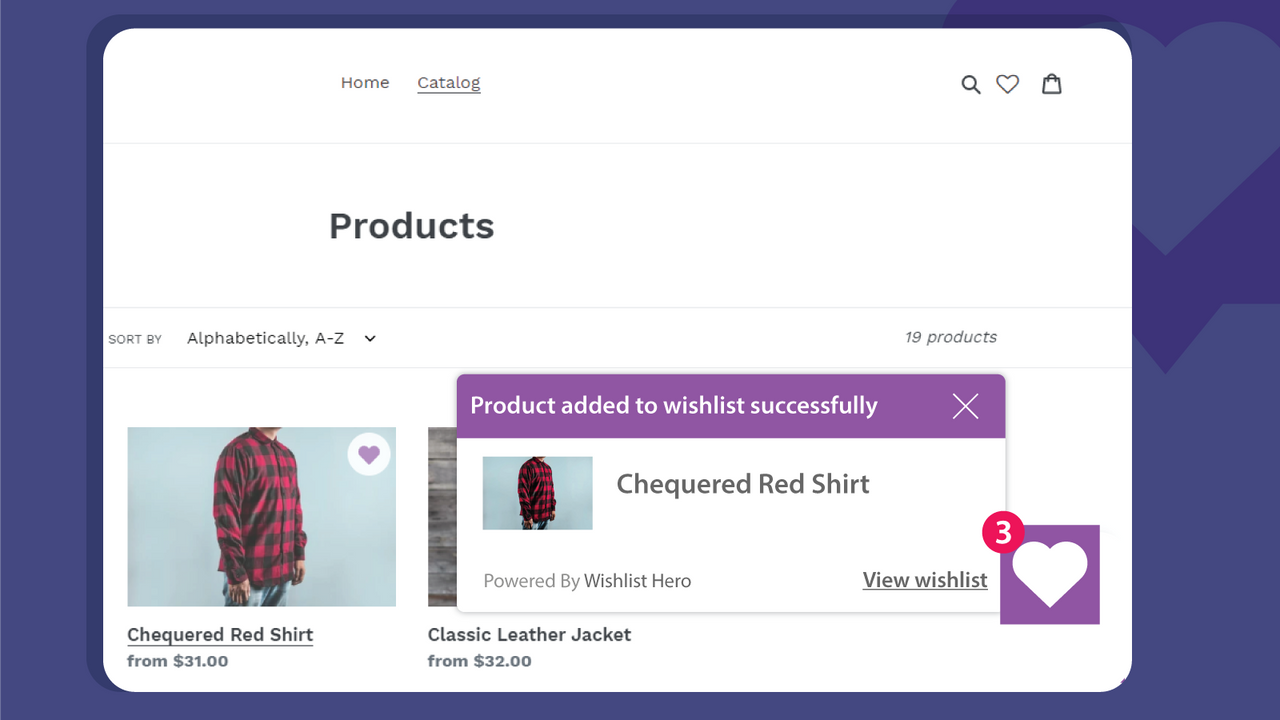Open the floating purple wishlist heart button
The image size is (1280, 720).
tap(1050, 576)
